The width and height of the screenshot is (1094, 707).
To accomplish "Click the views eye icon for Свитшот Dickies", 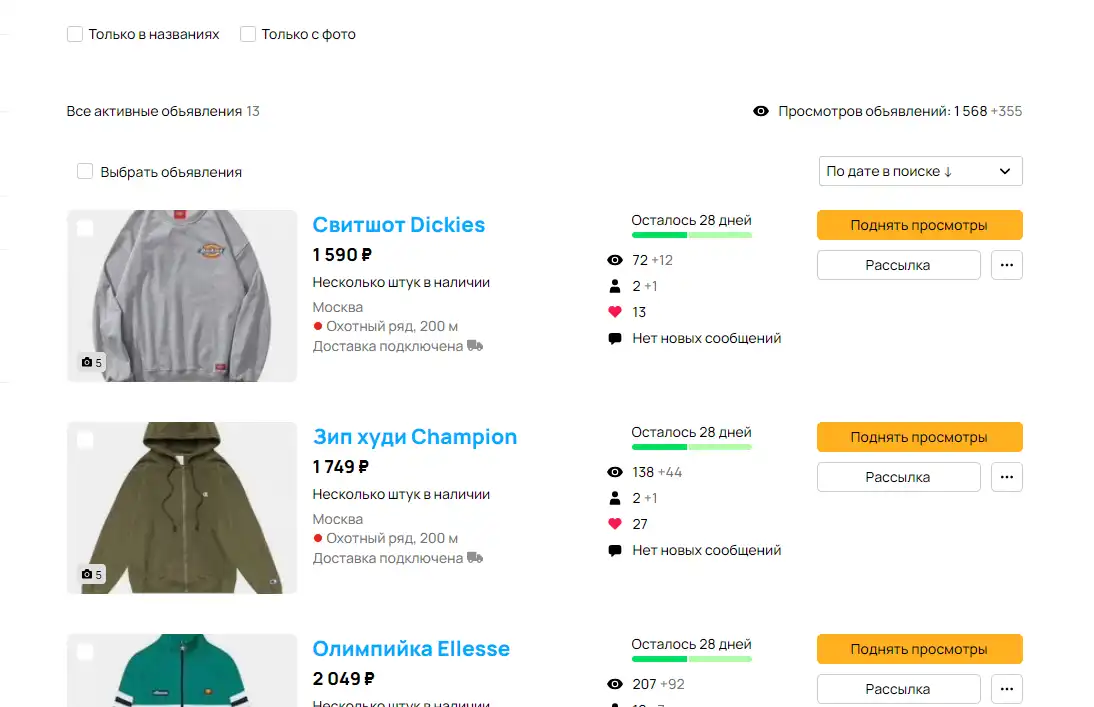I will [615, 260].
